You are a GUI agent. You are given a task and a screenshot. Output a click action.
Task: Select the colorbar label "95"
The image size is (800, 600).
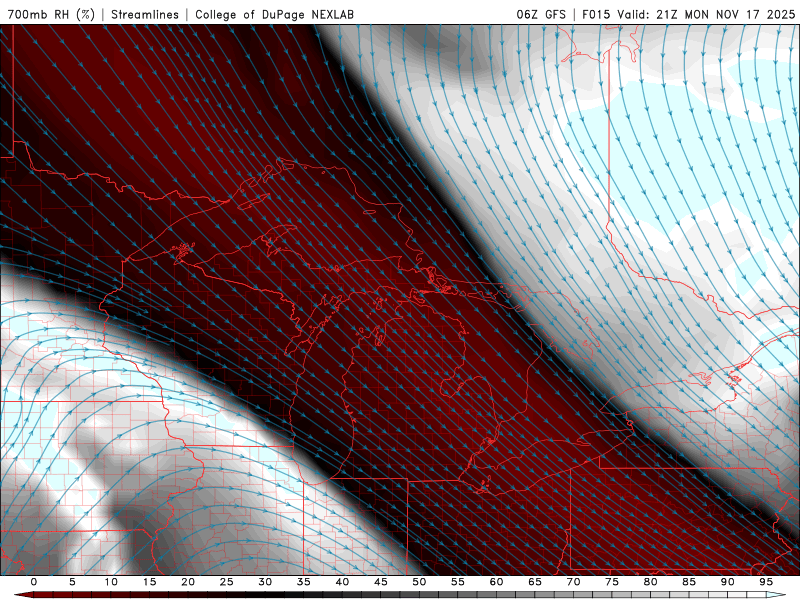(766, 582)
